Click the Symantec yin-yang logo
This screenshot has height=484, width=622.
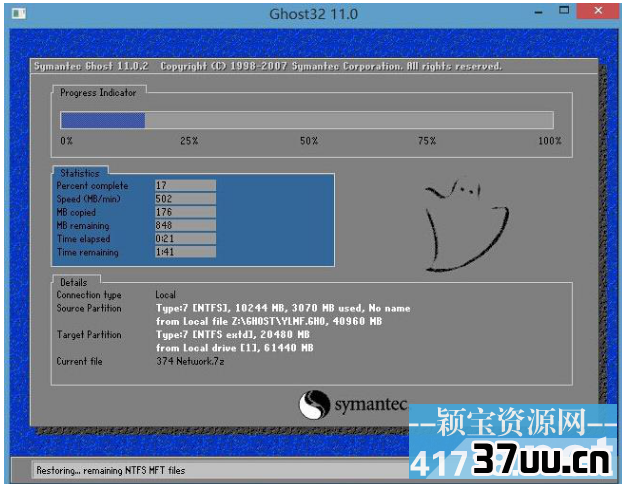point(314,404)
